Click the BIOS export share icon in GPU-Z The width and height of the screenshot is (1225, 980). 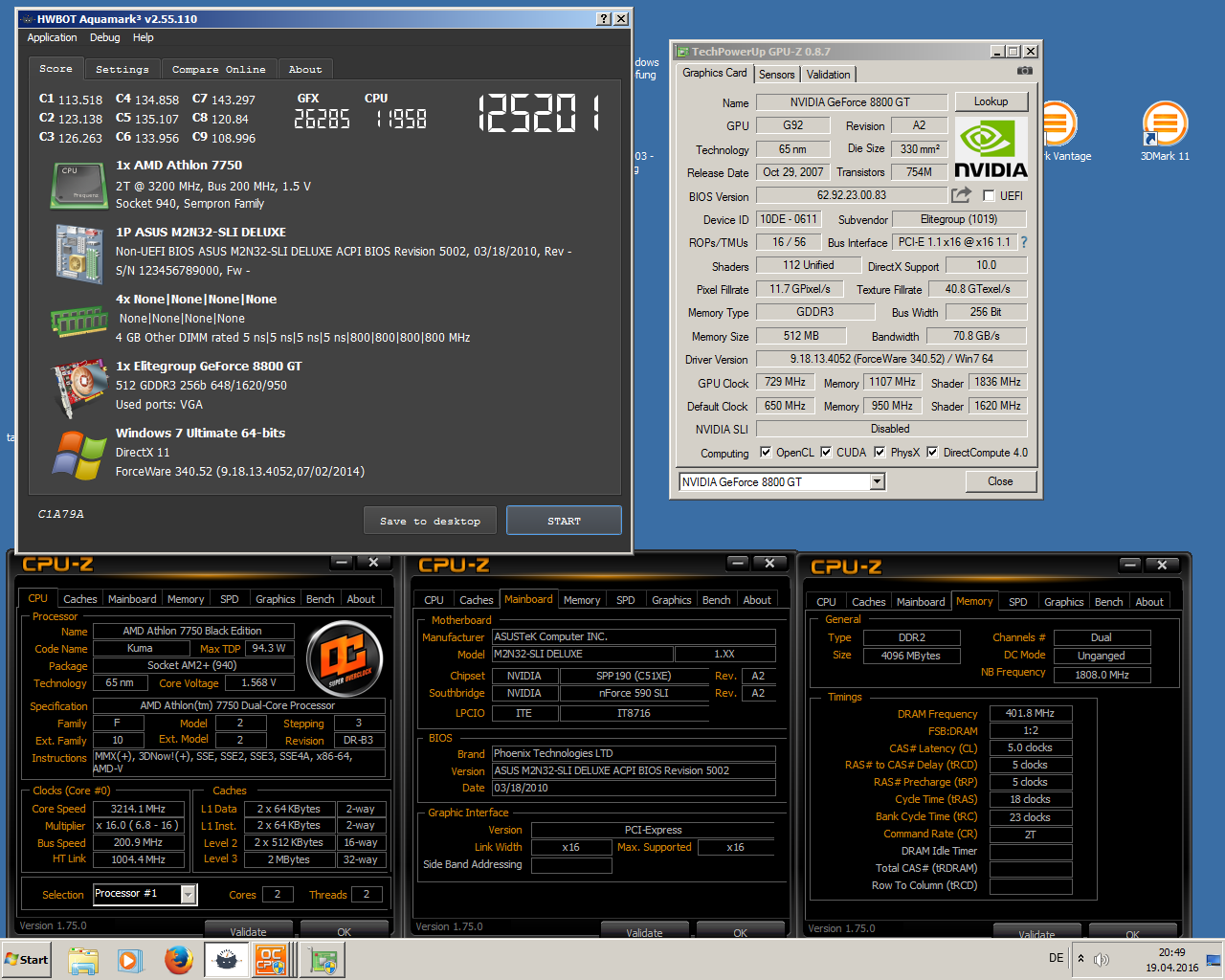point(961,194)
